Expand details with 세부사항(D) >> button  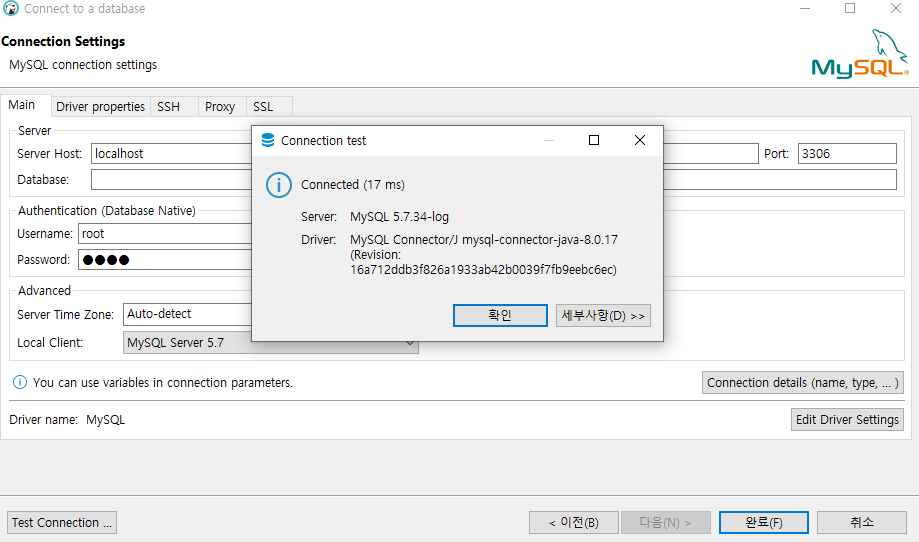point(603,315)
